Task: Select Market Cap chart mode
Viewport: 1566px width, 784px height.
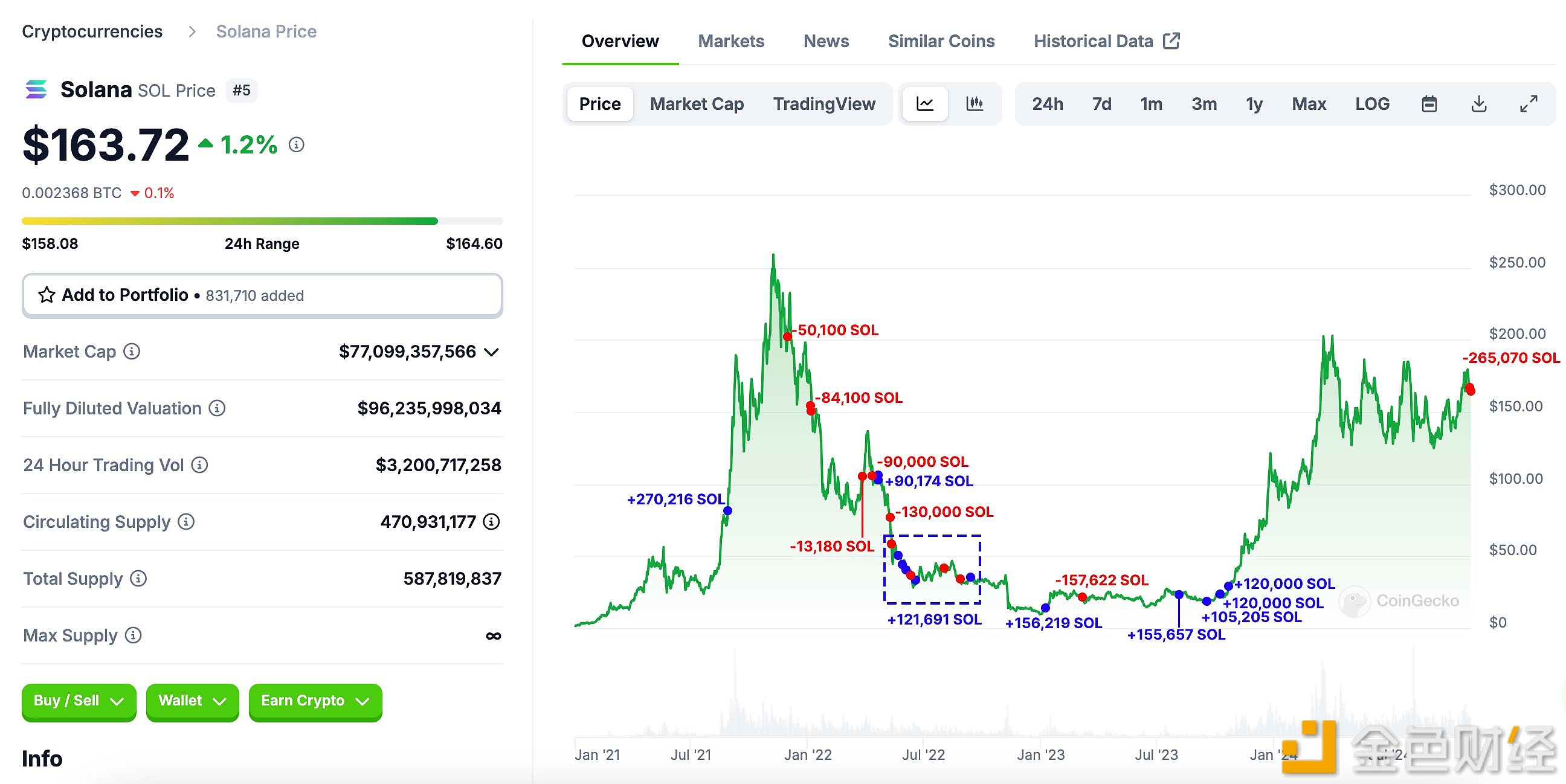Action: point(697,104)
